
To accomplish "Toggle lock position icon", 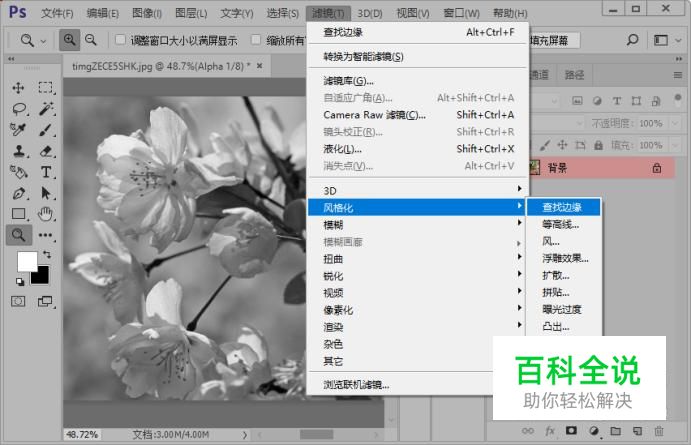I will tap(562, 145).
